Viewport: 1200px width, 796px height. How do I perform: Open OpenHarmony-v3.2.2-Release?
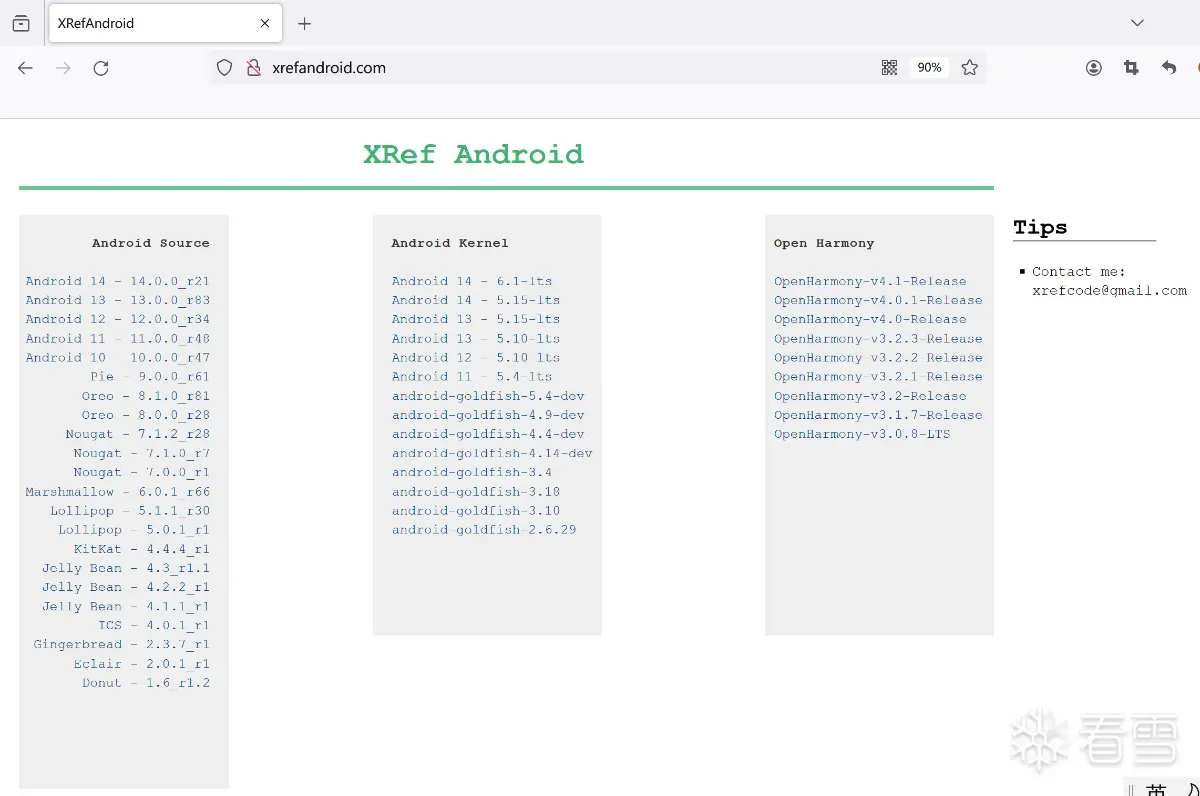tap(878, 357)
